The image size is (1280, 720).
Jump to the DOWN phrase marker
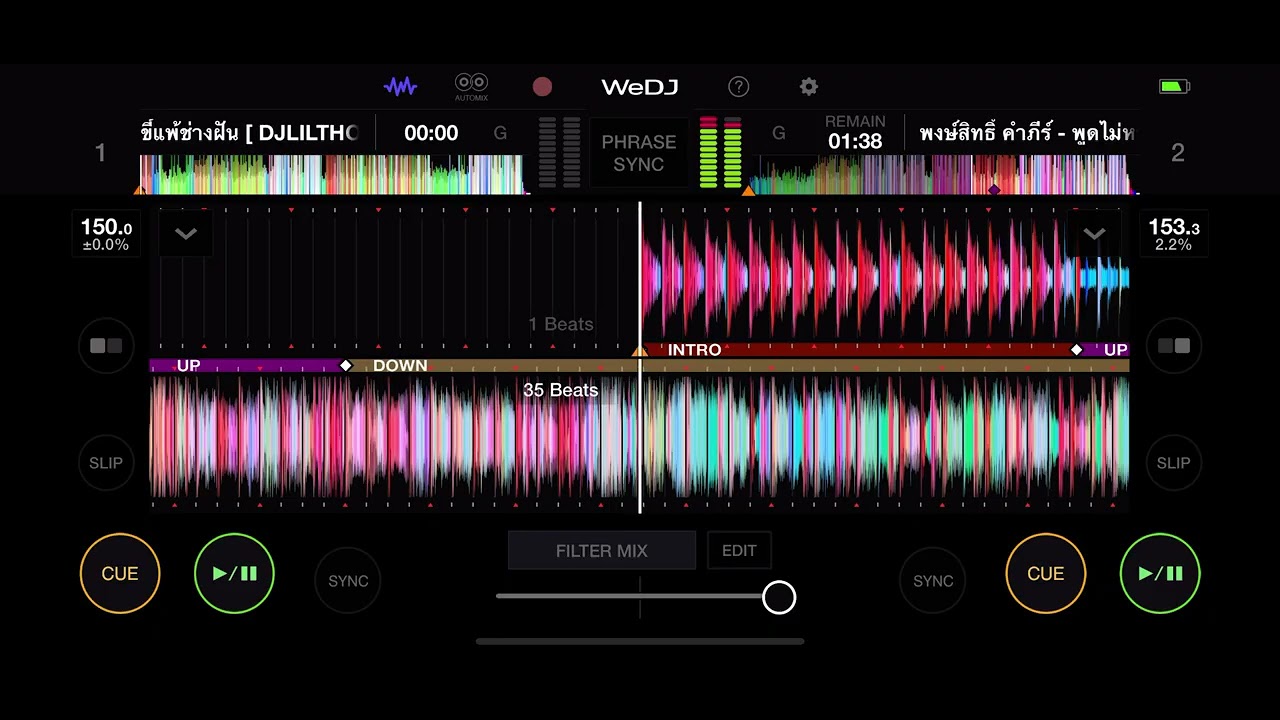[400, 366]
